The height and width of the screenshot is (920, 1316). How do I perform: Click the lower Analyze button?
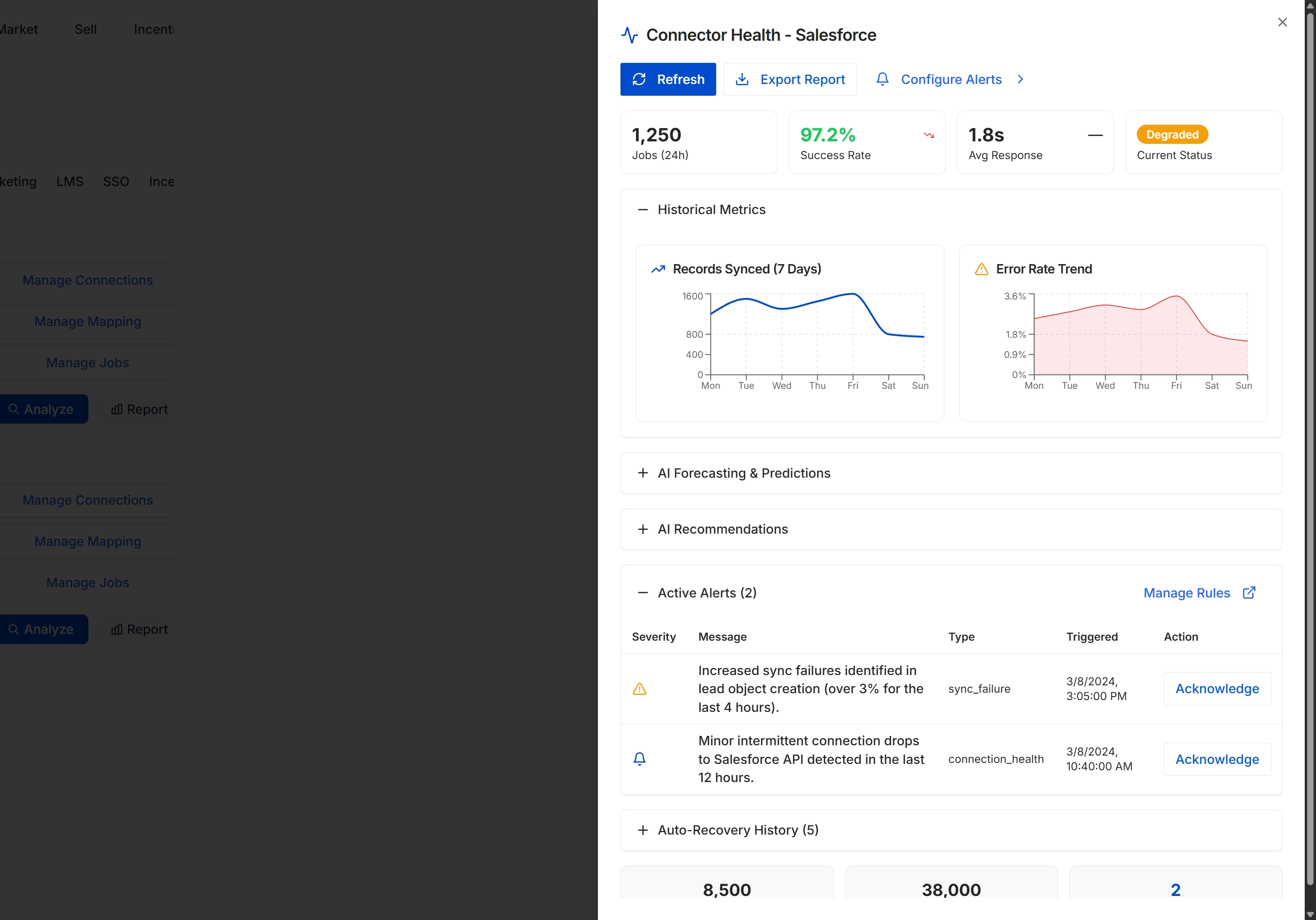[44, 629]
